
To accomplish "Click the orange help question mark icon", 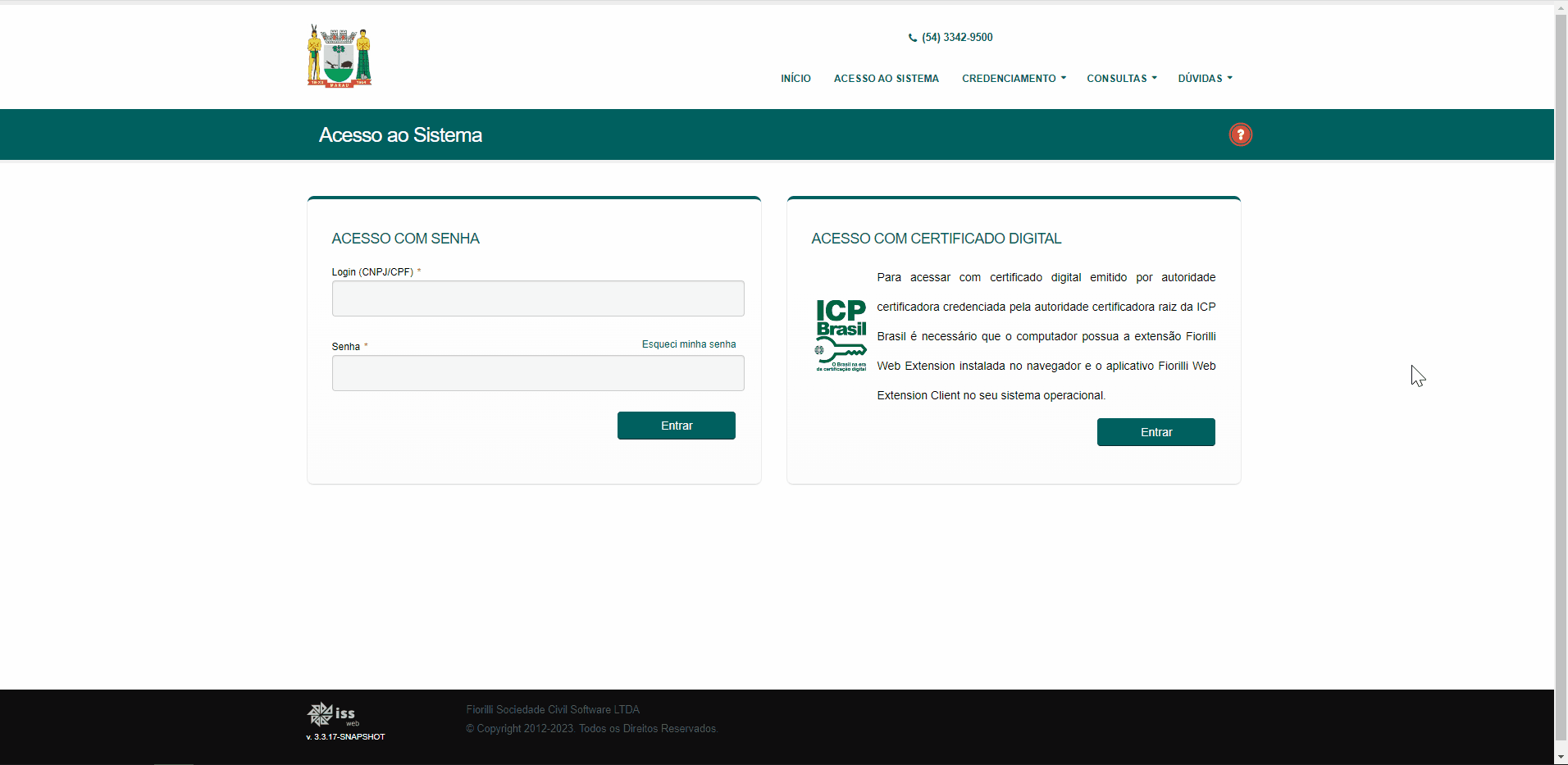I will (x=1240, y=134).
